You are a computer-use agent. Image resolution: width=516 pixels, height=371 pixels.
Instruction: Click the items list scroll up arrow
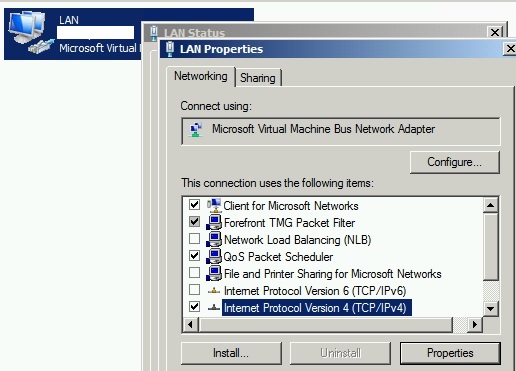coord(490,205)
